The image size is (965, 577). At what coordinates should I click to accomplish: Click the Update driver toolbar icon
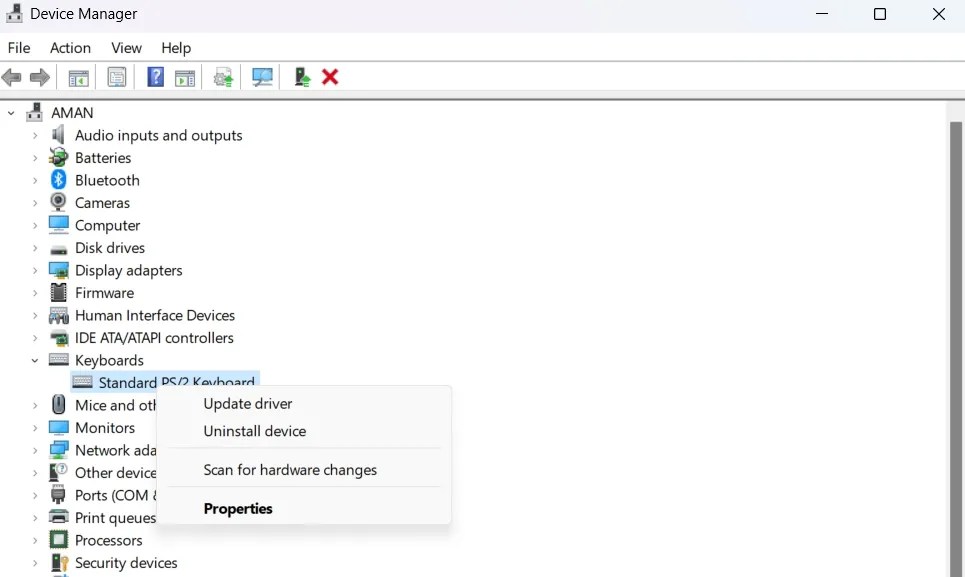tap(222, 77)
